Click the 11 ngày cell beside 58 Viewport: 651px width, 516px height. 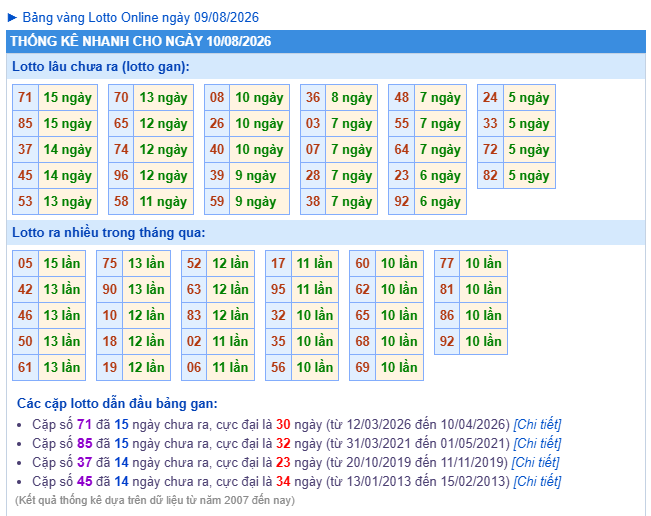[164, 201]
